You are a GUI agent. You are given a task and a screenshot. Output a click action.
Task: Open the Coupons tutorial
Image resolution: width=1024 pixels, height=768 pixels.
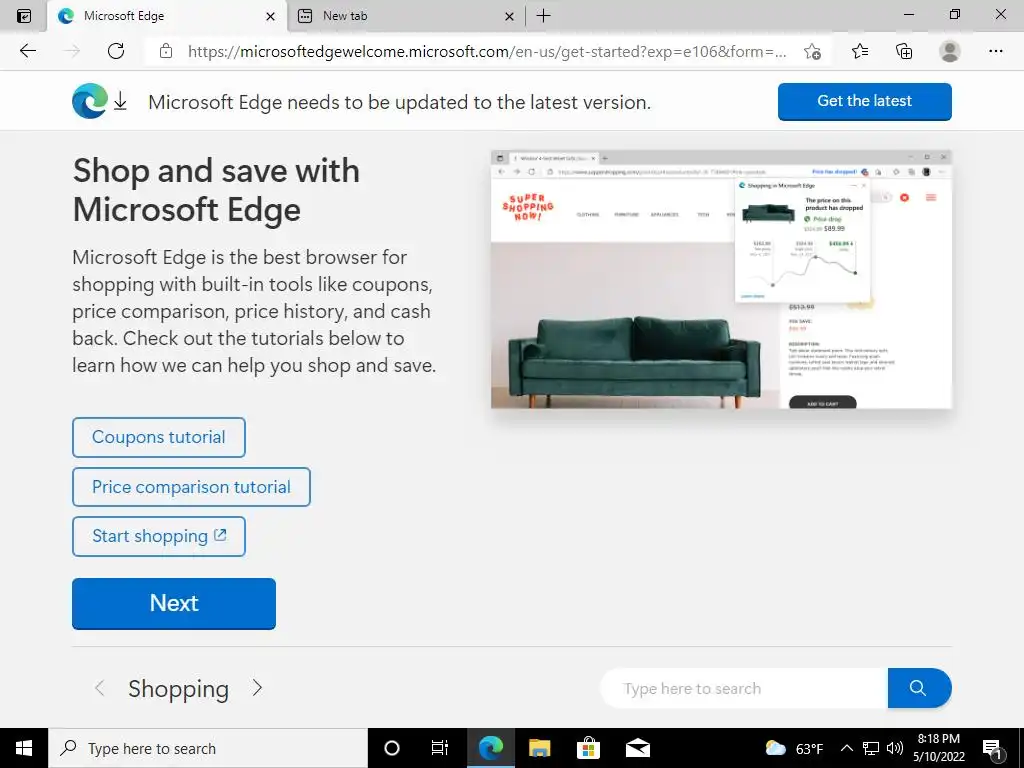coord(159,437)
